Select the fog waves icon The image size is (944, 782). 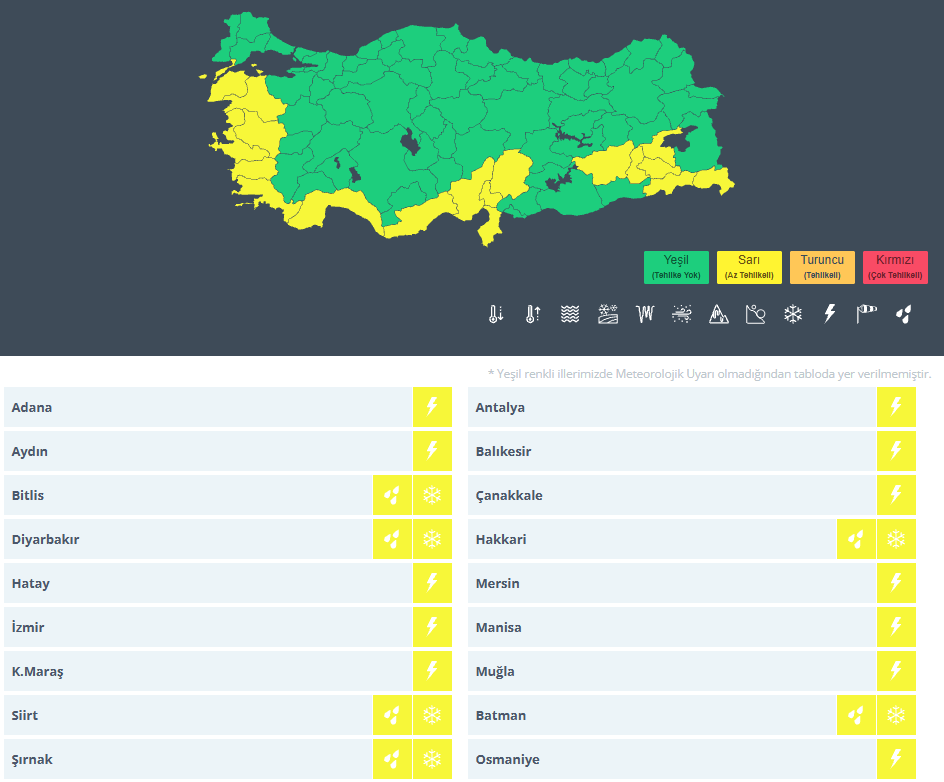point(570,314)
